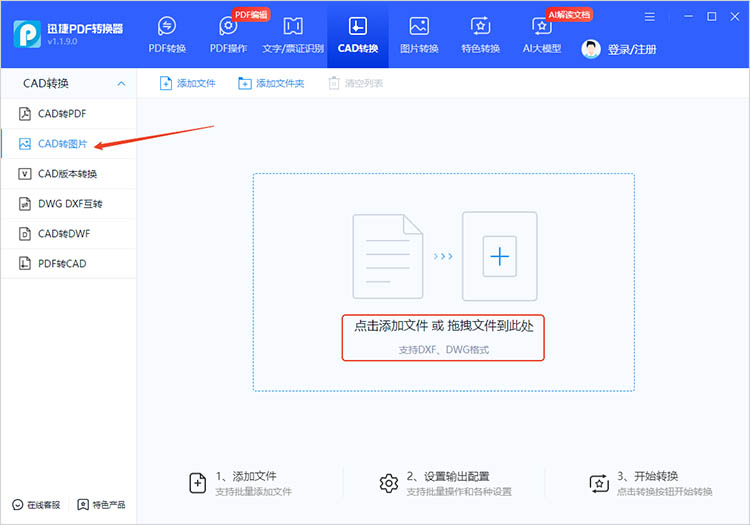Click the PDF编辑 red badge

pyautogui.click(x=251, y=15)
